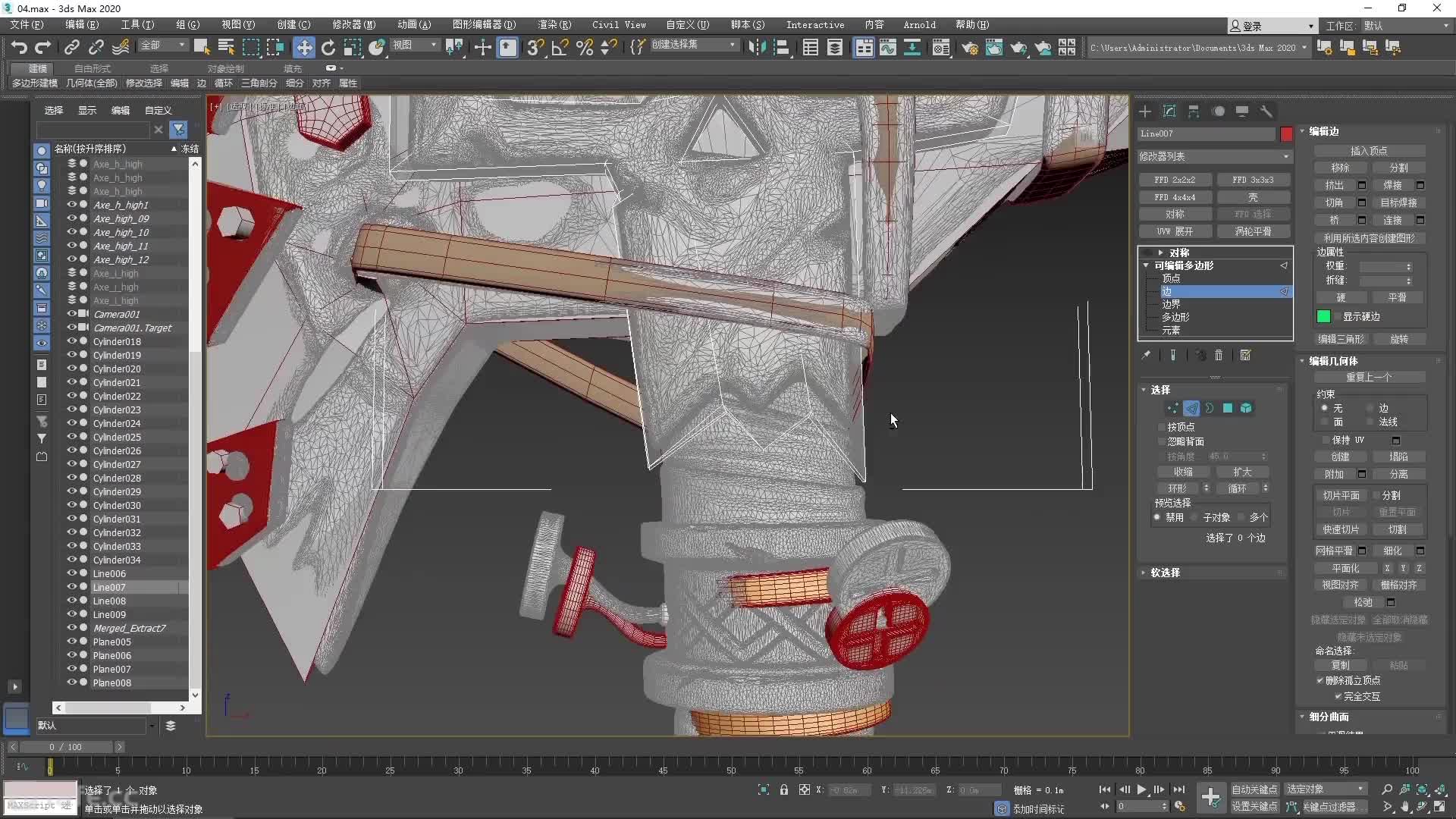
Task: Toggle the Scene Explorer icon
Action: [811, 48]
